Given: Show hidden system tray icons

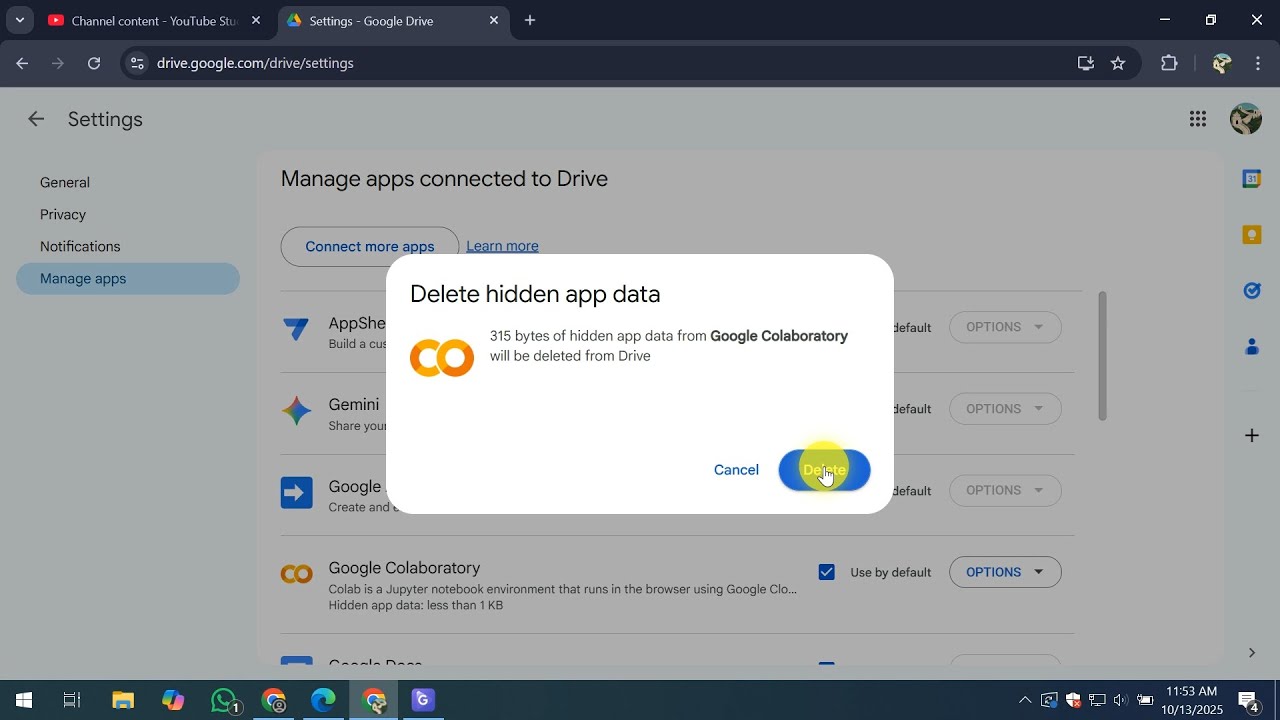Looking at the screenshot, I should 1024,700.
